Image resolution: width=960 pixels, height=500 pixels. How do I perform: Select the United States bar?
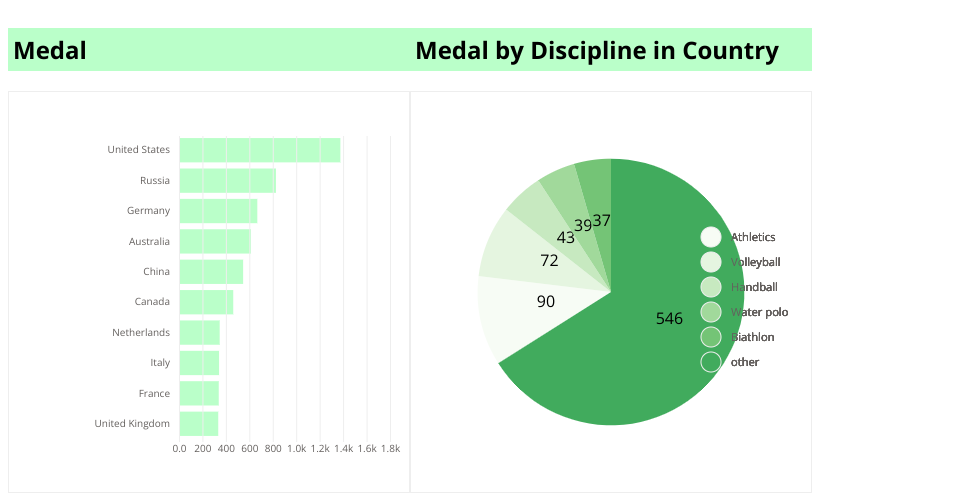point(260,150)
